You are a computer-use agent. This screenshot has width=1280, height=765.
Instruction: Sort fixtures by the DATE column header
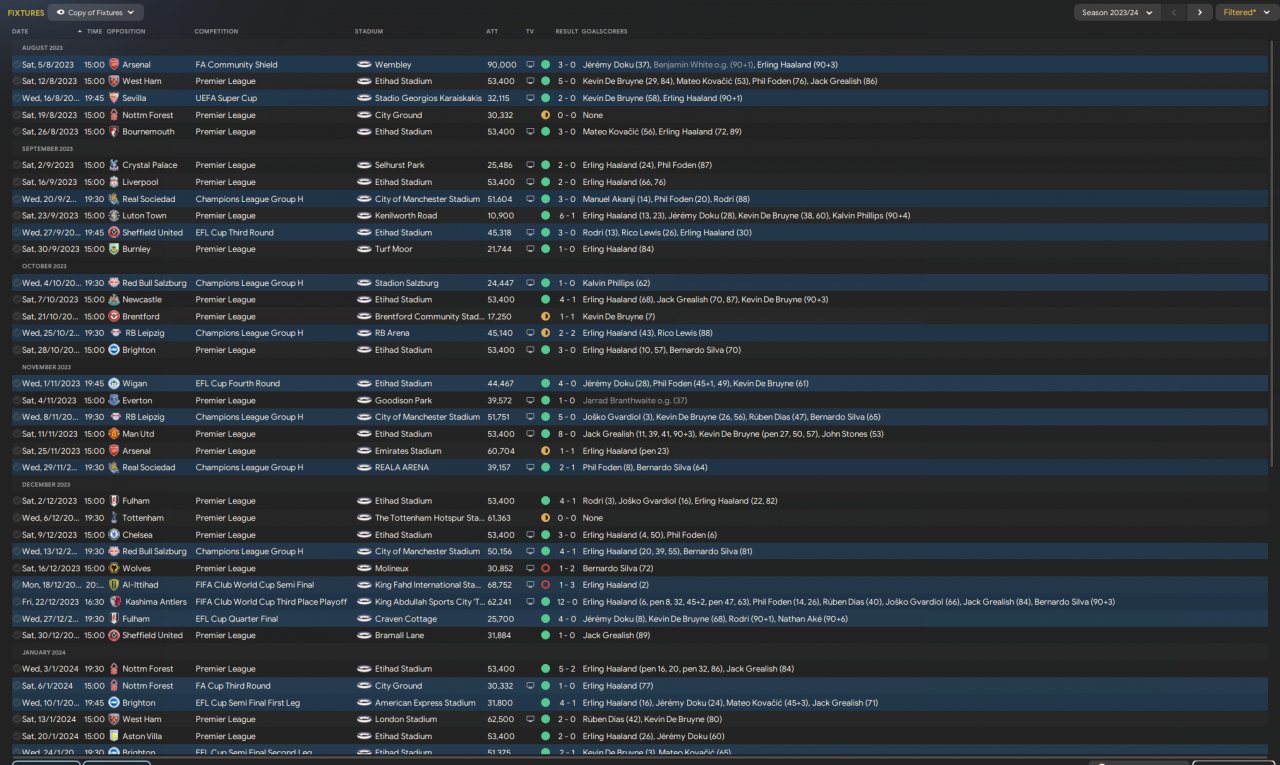click(20, 31)
